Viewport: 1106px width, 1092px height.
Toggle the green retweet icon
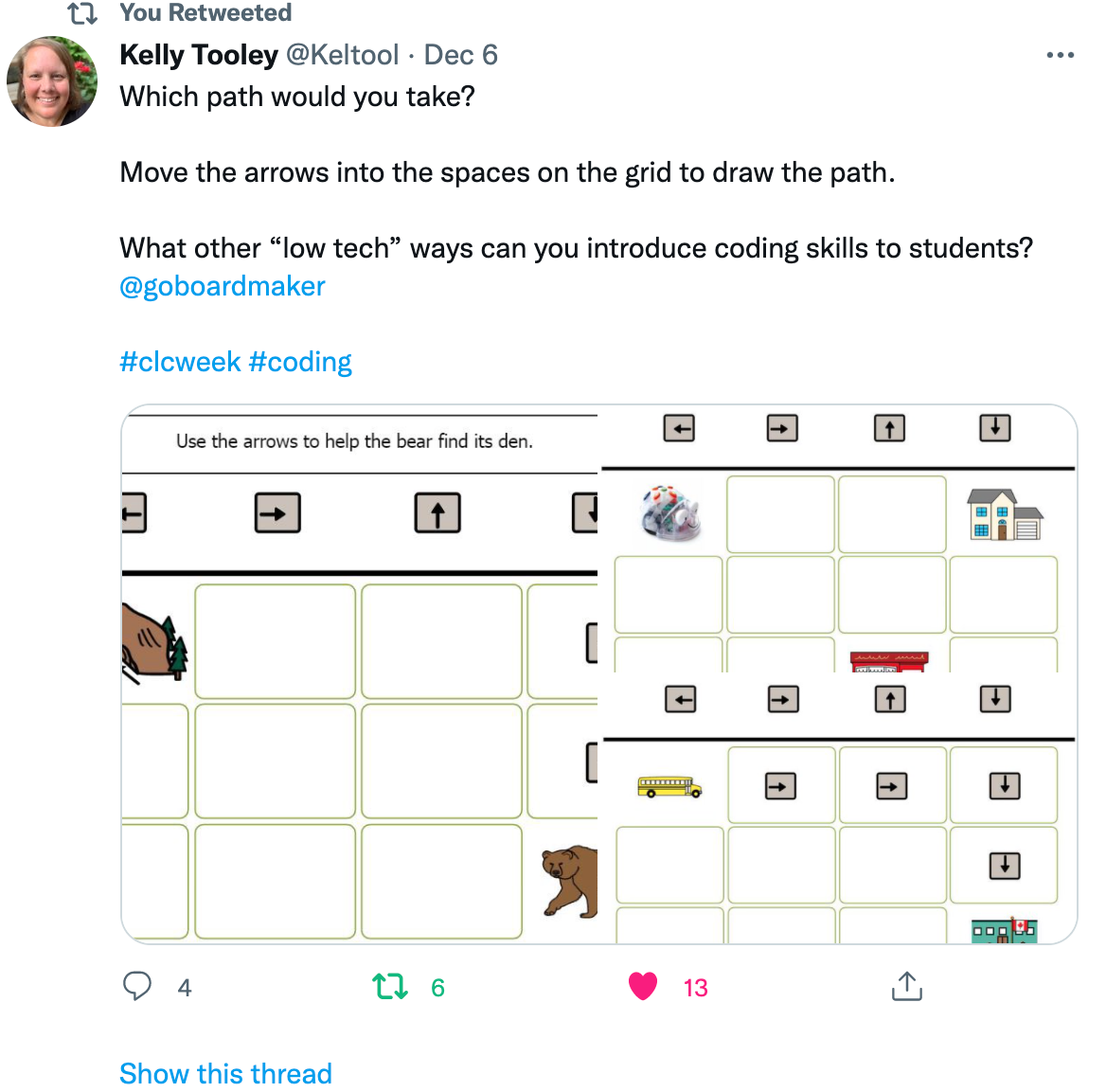pyautogui.click(x=390, y=986)
